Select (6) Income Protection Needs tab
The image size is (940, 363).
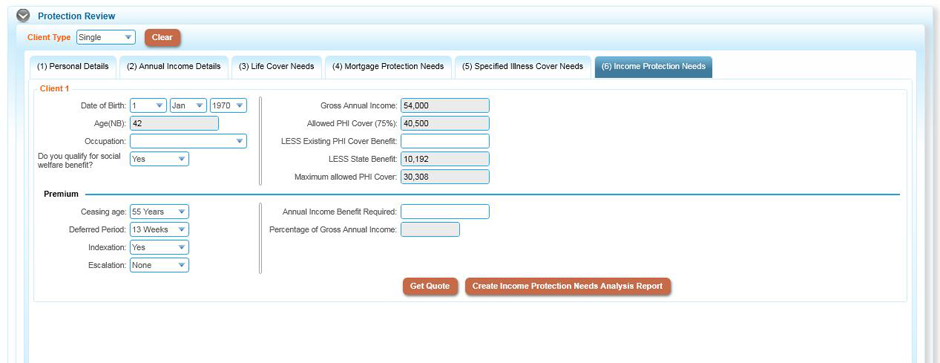pos(653,66)
